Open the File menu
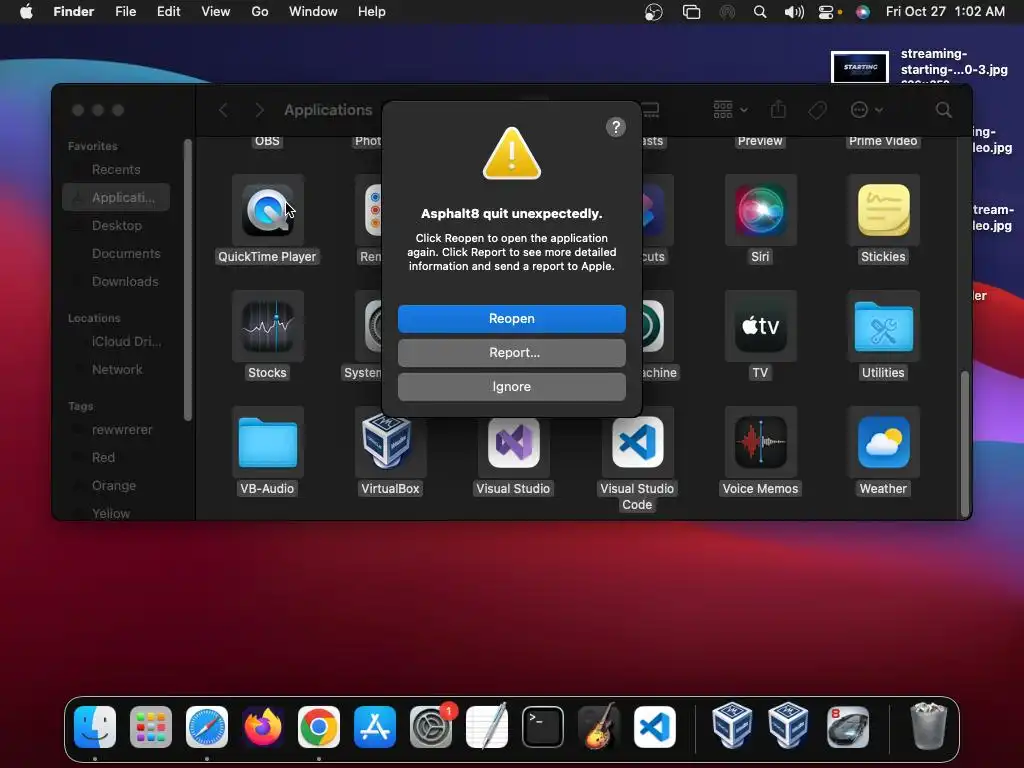 (x=125, y=12)
